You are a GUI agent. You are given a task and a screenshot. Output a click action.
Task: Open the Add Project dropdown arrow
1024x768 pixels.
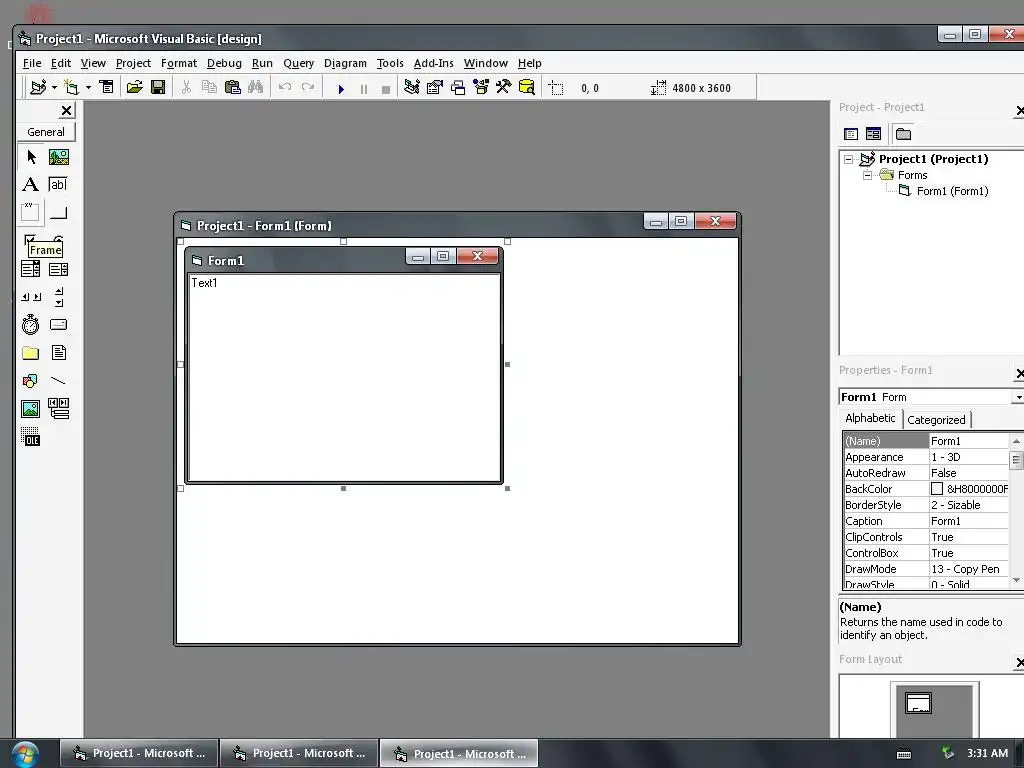[54, 87]
